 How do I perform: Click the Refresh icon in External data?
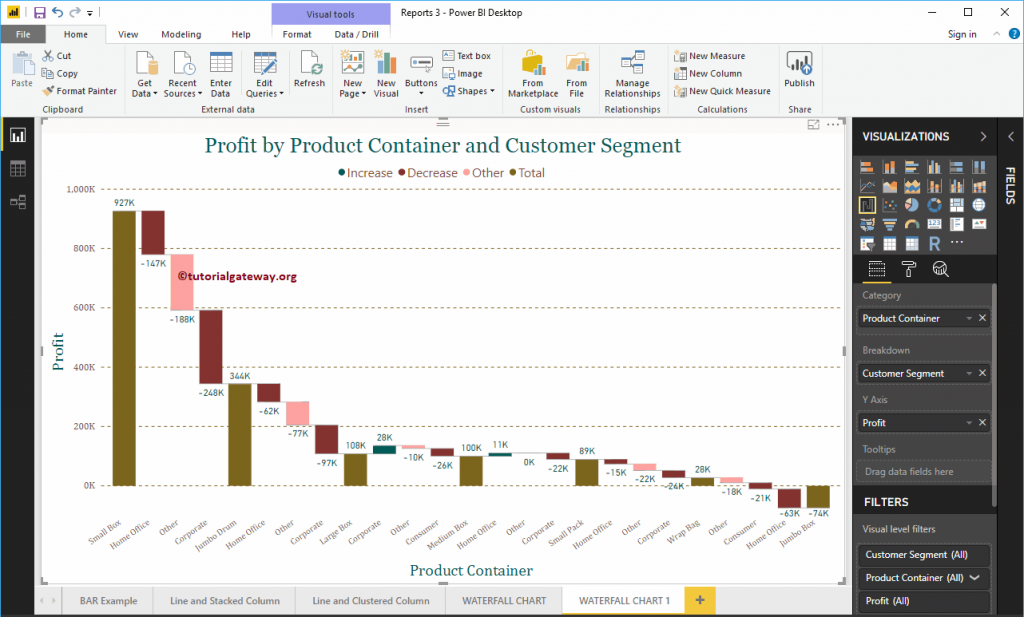click(309, 70)
